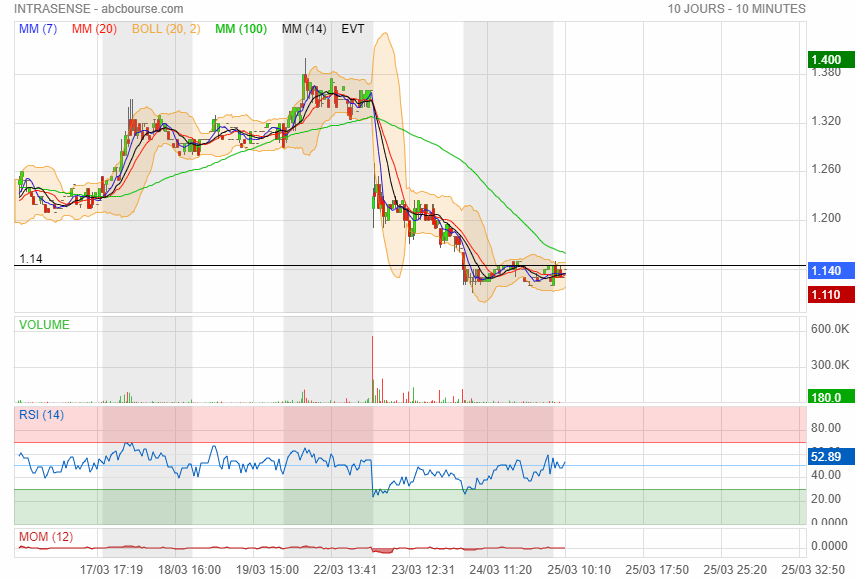Click the VOLUME panel label
Screen dimensions: 855x580
44,325
